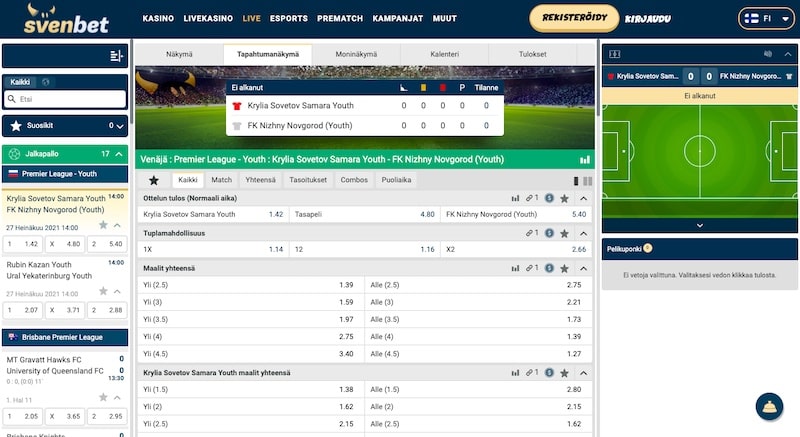The image size is (800, 437).
Task: Open the Tulokset tab
Action: coord(533,54)
